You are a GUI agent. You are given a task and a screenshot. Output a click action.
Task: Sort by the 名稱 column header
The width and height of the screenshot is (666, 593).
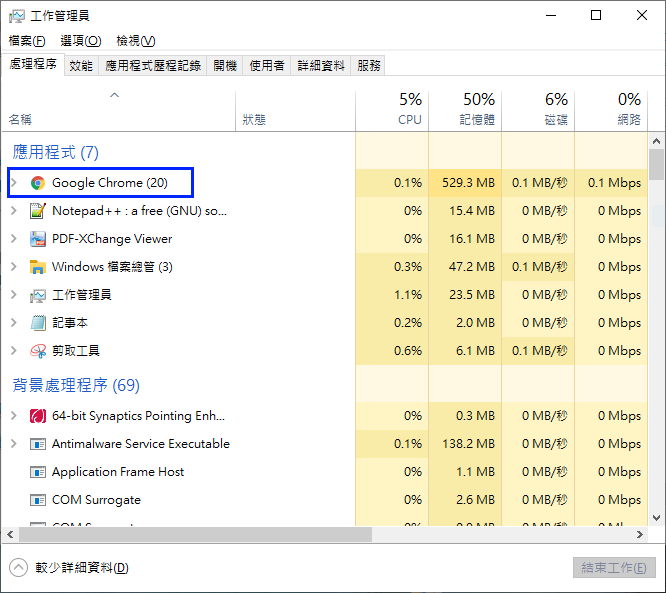click(118, 111)
